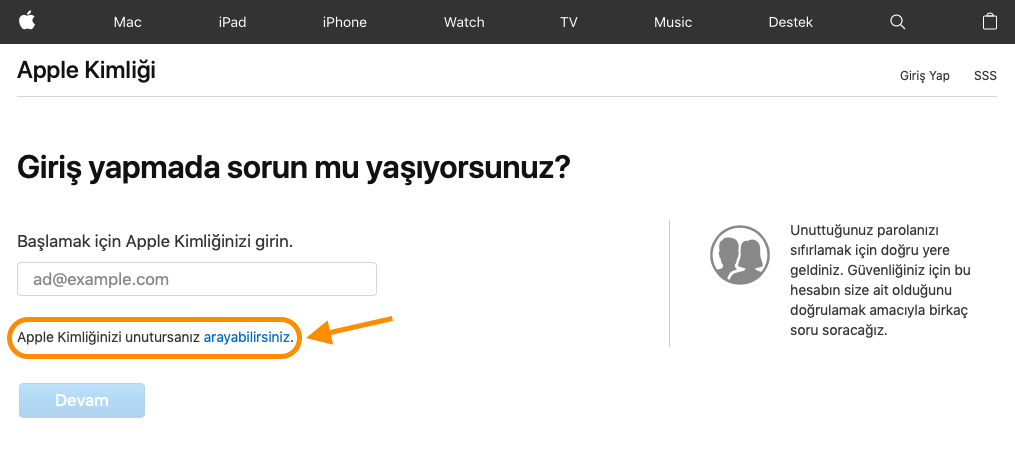Click the two-person silhouette icon

[738, 254]
